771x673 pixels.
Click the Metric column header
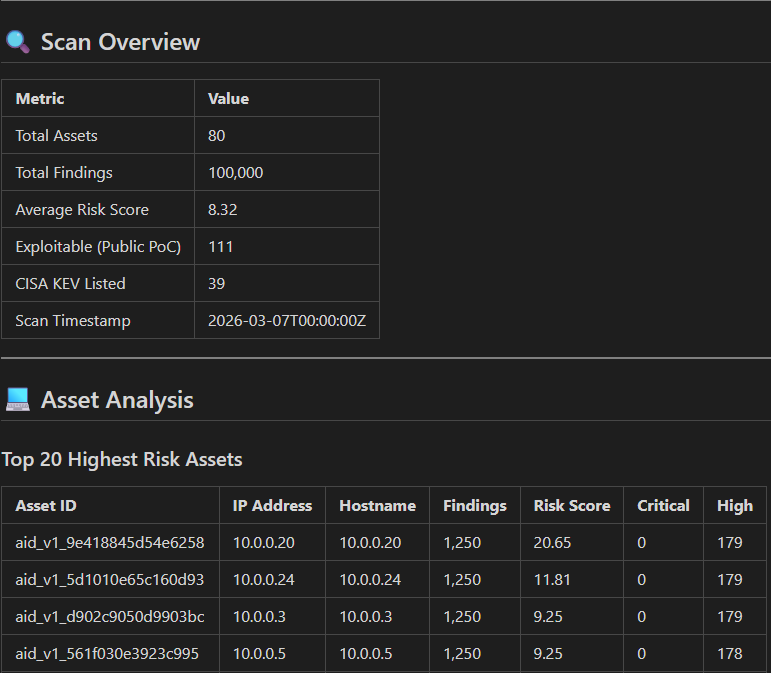(x=40, y=98)
